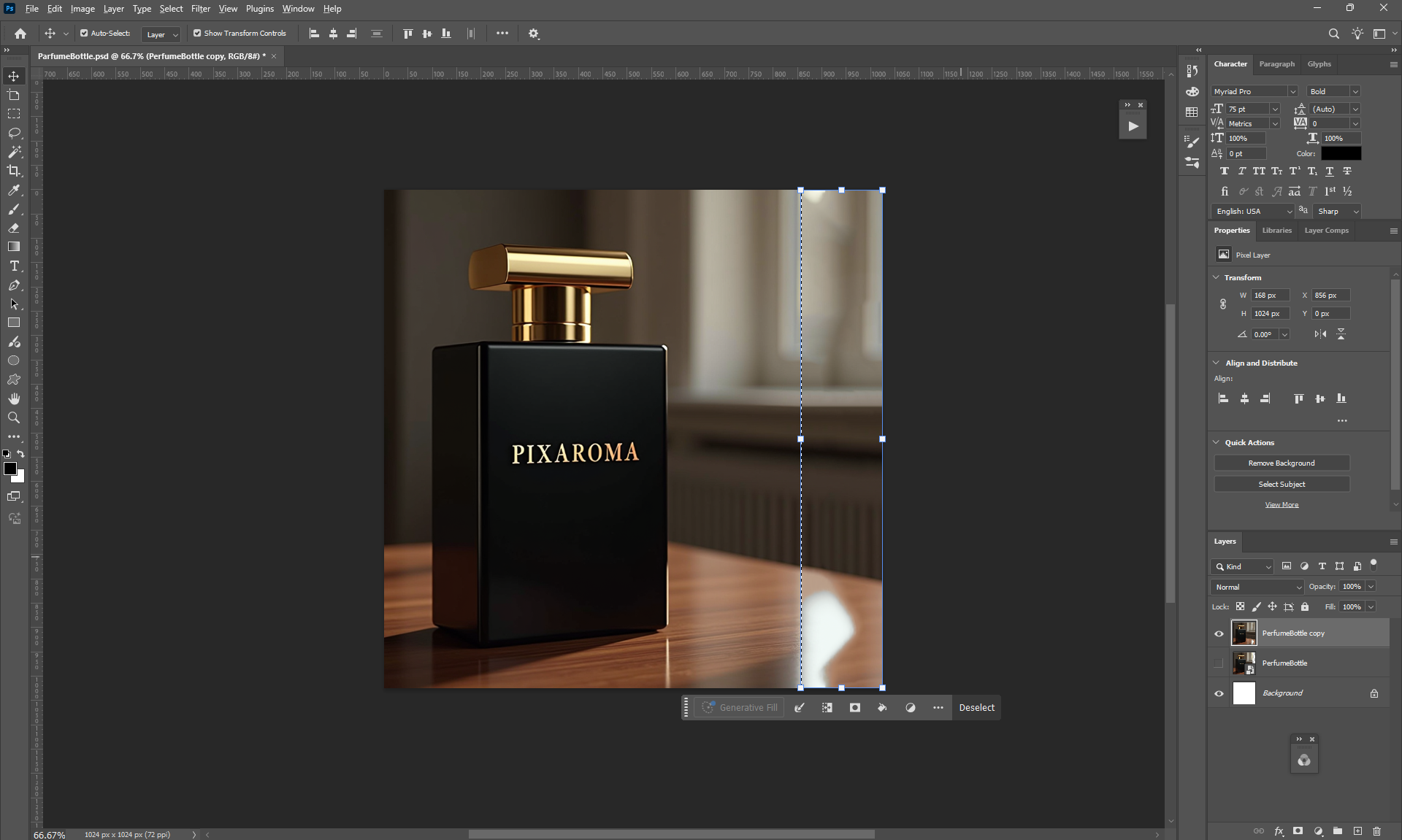Viewport: 1402px width, 840px height.
Task: Uncheck Show Transform Controls checkbox
Action: pyautogui.click(x=197, y=34)
